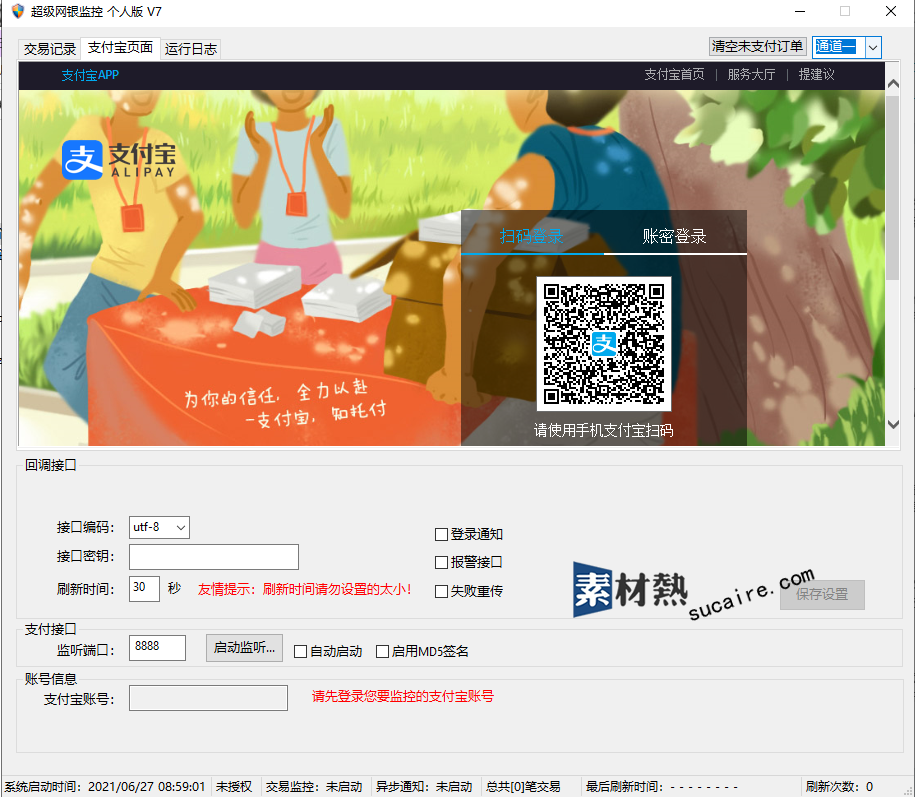
Task: Enable the 登录通知 checkbox
Action: 441,534
